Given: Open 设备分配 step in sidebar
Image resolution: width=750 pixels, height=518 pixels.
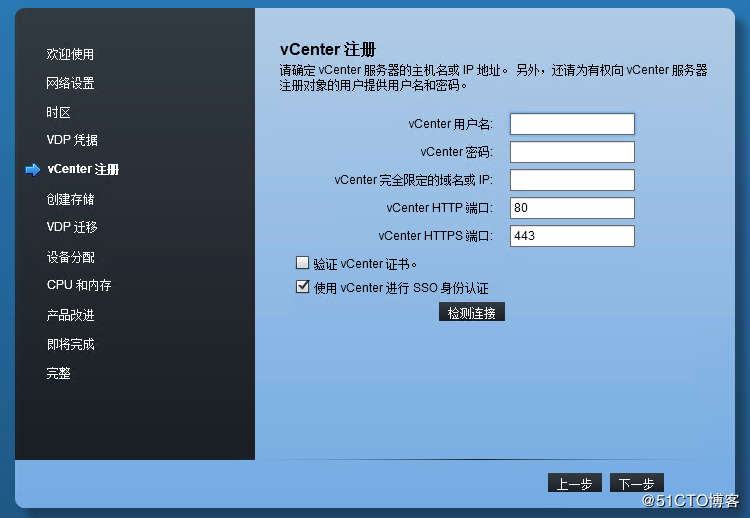Looking at the screenshot, I should click(x=70, y=257).
